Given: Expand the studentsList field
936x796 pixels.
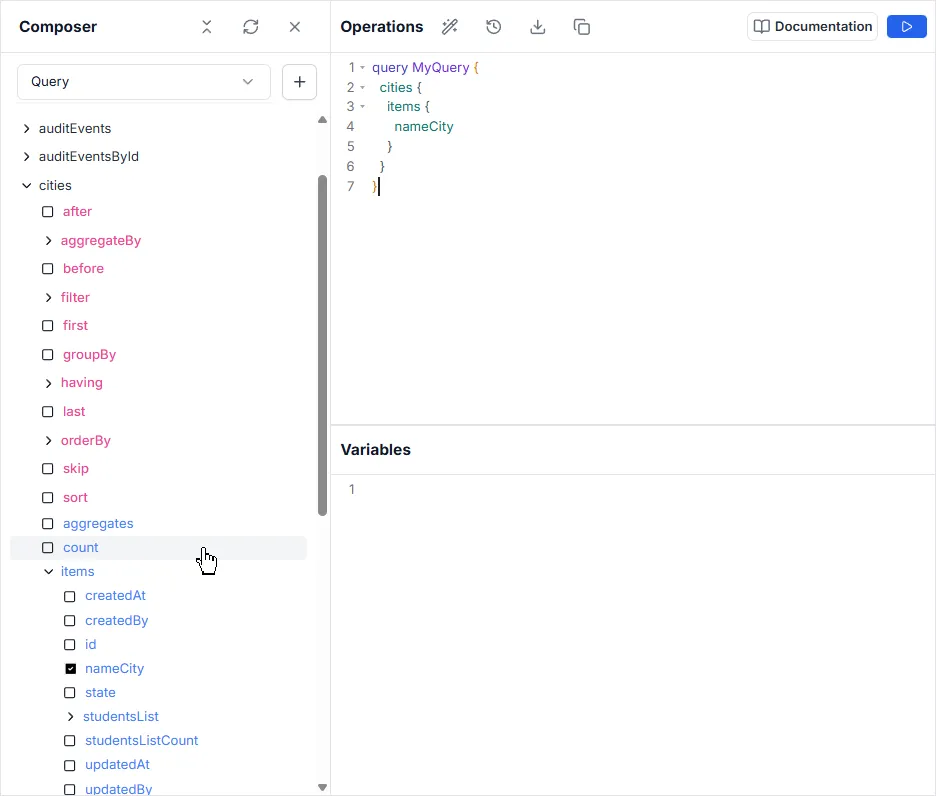Looking at the screenshot, I should tap(70, 717).
